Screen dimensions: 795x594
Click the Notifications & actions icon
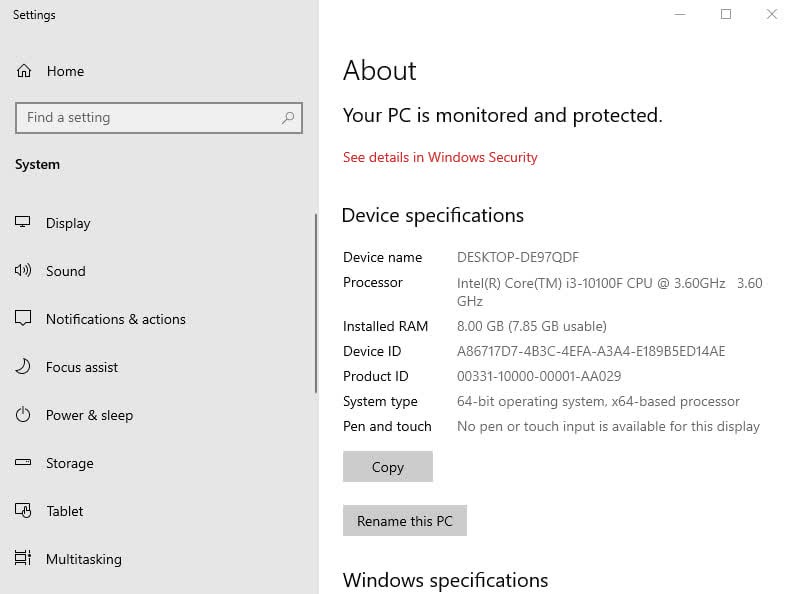click(x=23, y=319)
